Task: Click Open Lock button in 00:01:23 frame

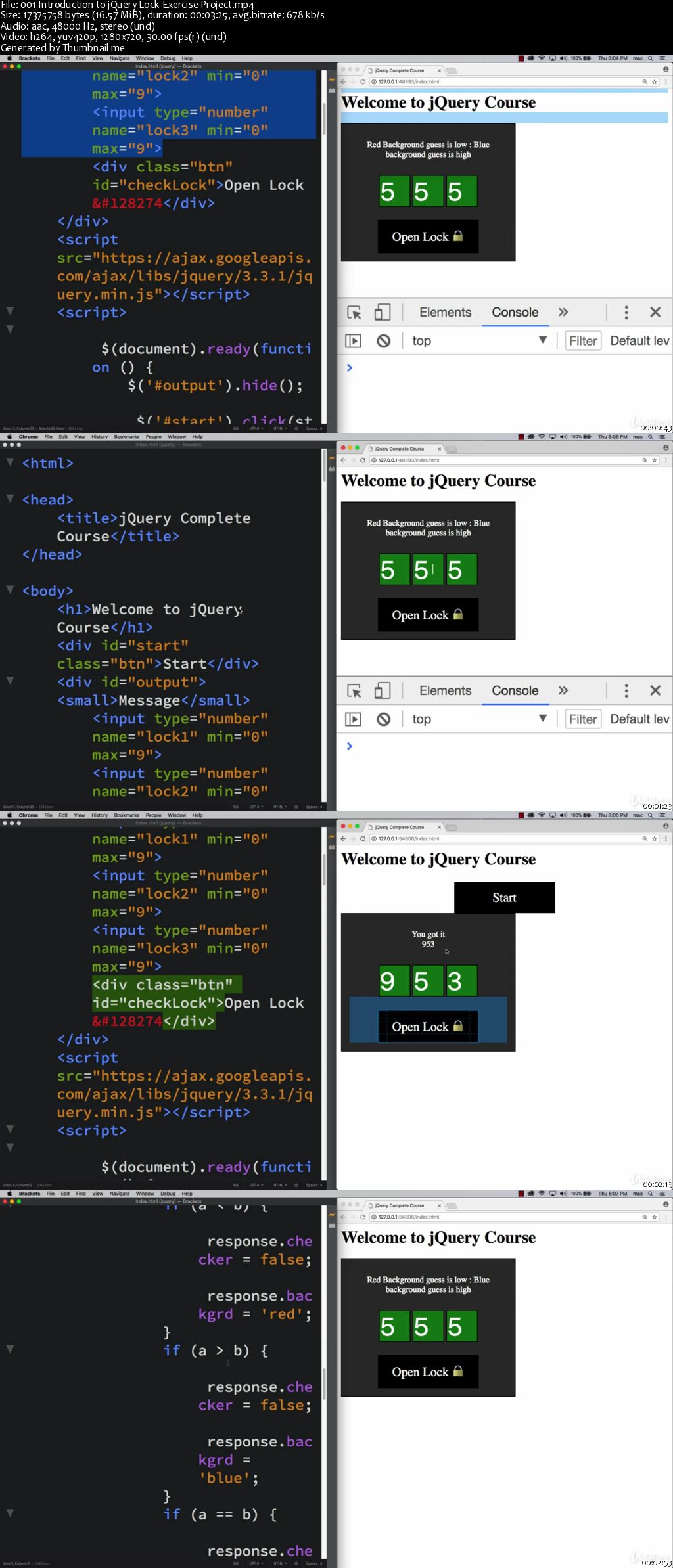Action: [x=428, y=615]
